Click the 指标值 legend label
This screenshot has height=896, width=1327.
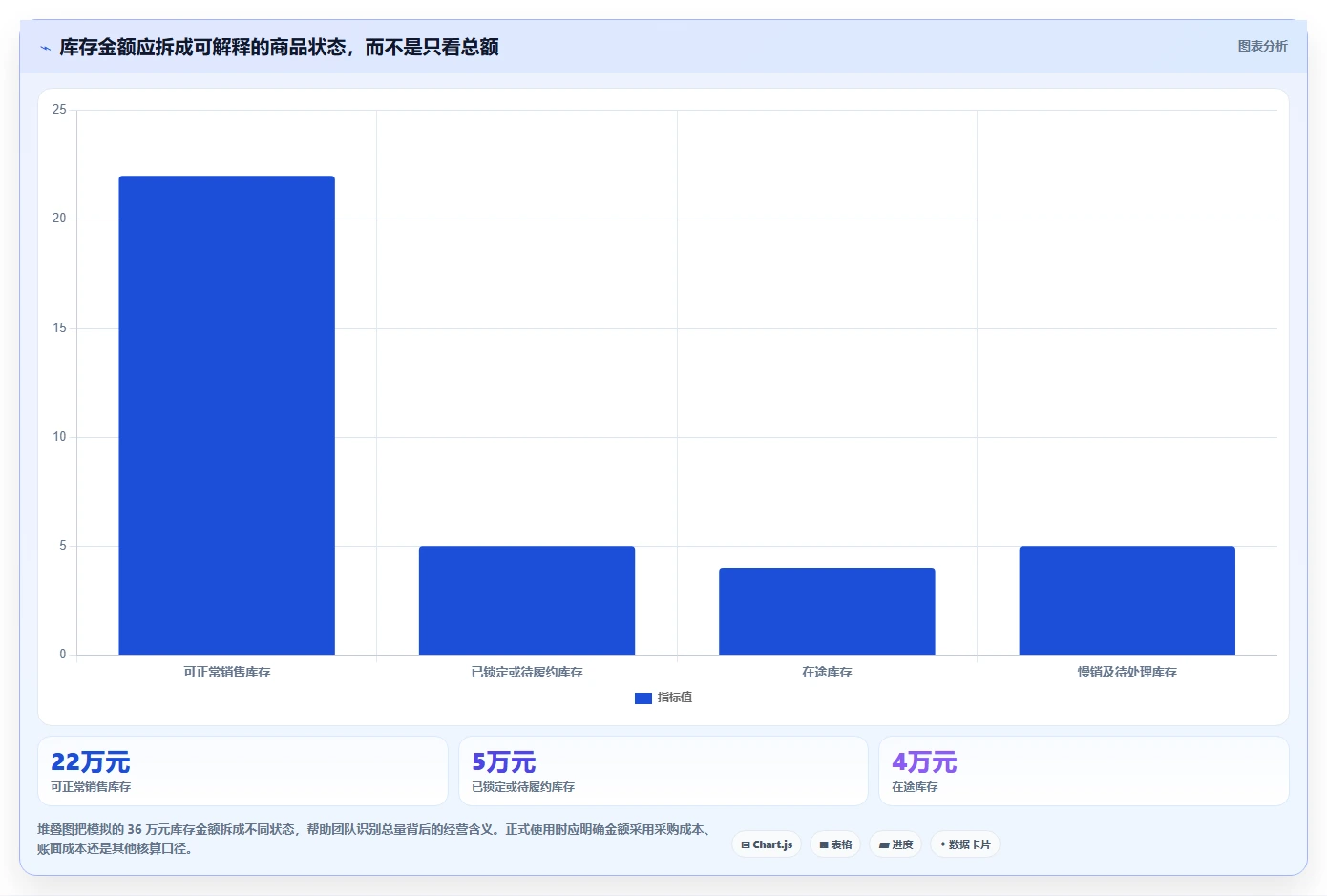pyautogui.click(x=675, y=698)
